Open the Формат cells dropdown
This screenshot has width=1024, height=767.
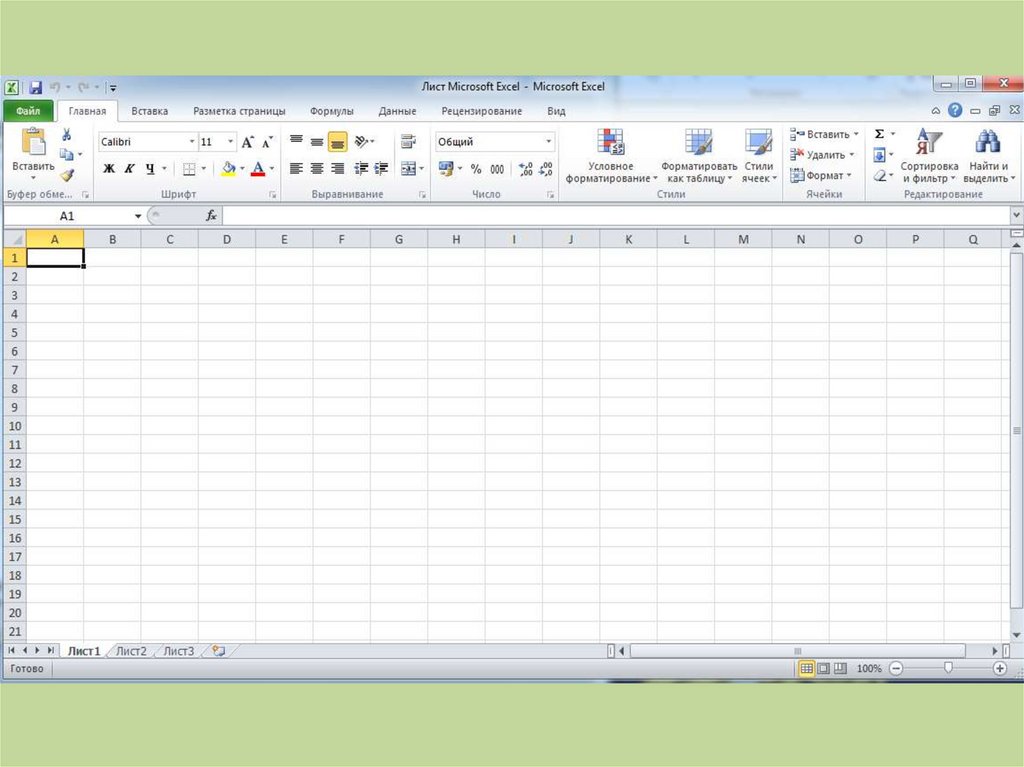821,175
